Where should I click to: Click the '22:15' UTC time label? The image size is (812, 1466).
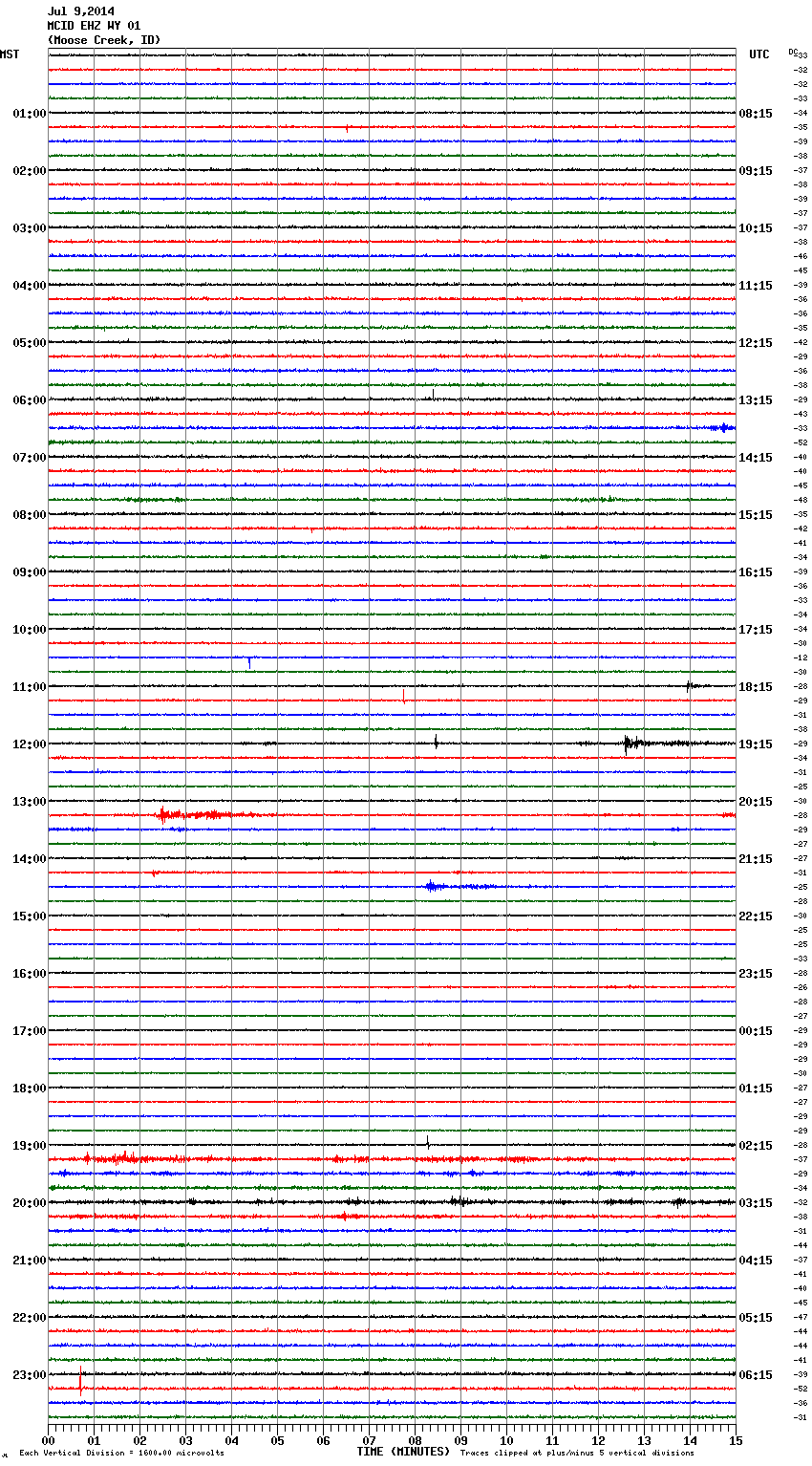pyautogui.click(x=756, y=916)
